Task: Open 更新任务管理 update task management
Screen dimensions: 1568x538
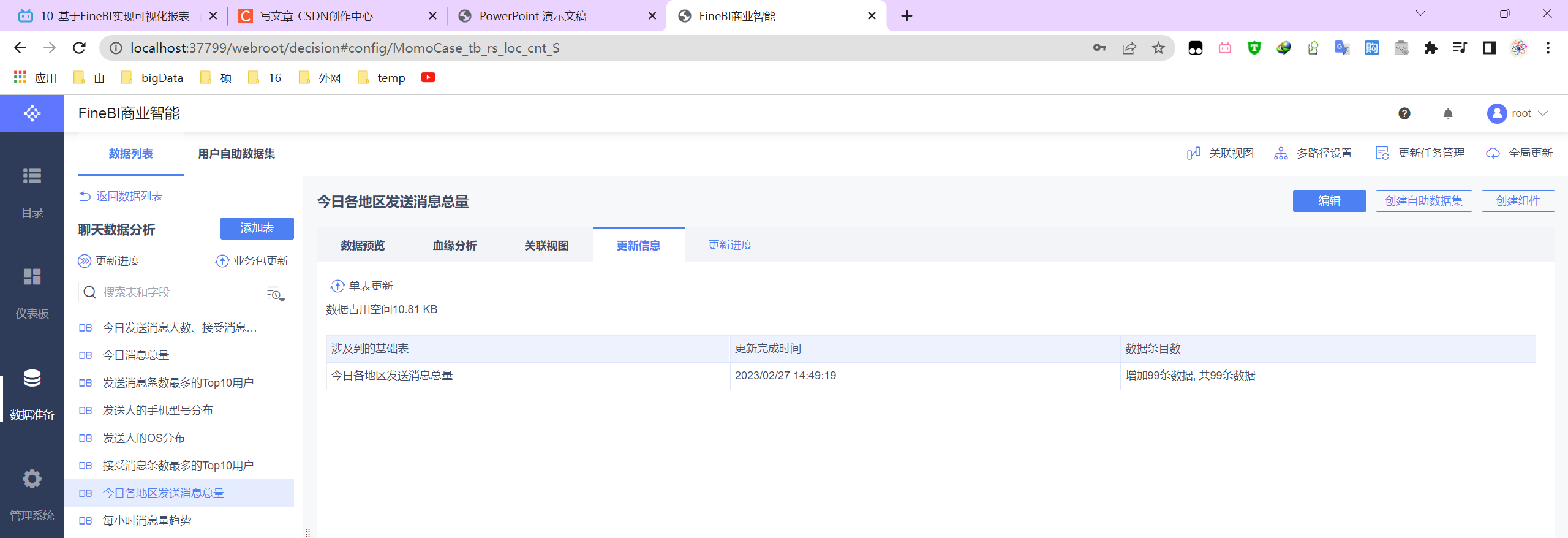Action: [x=1420, y=153]
